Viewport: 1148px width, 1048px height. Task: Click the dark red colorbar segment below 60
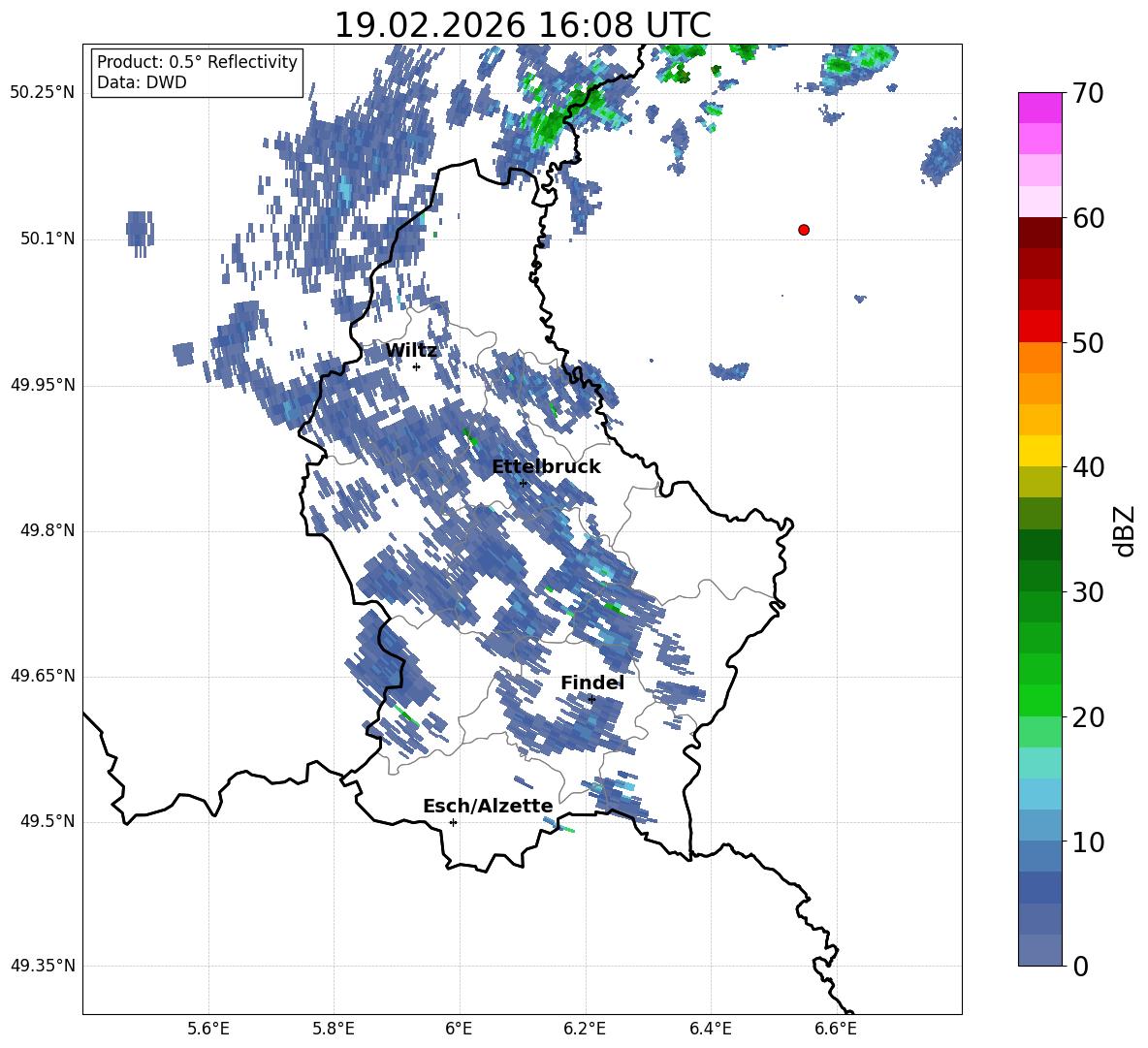1039,233
